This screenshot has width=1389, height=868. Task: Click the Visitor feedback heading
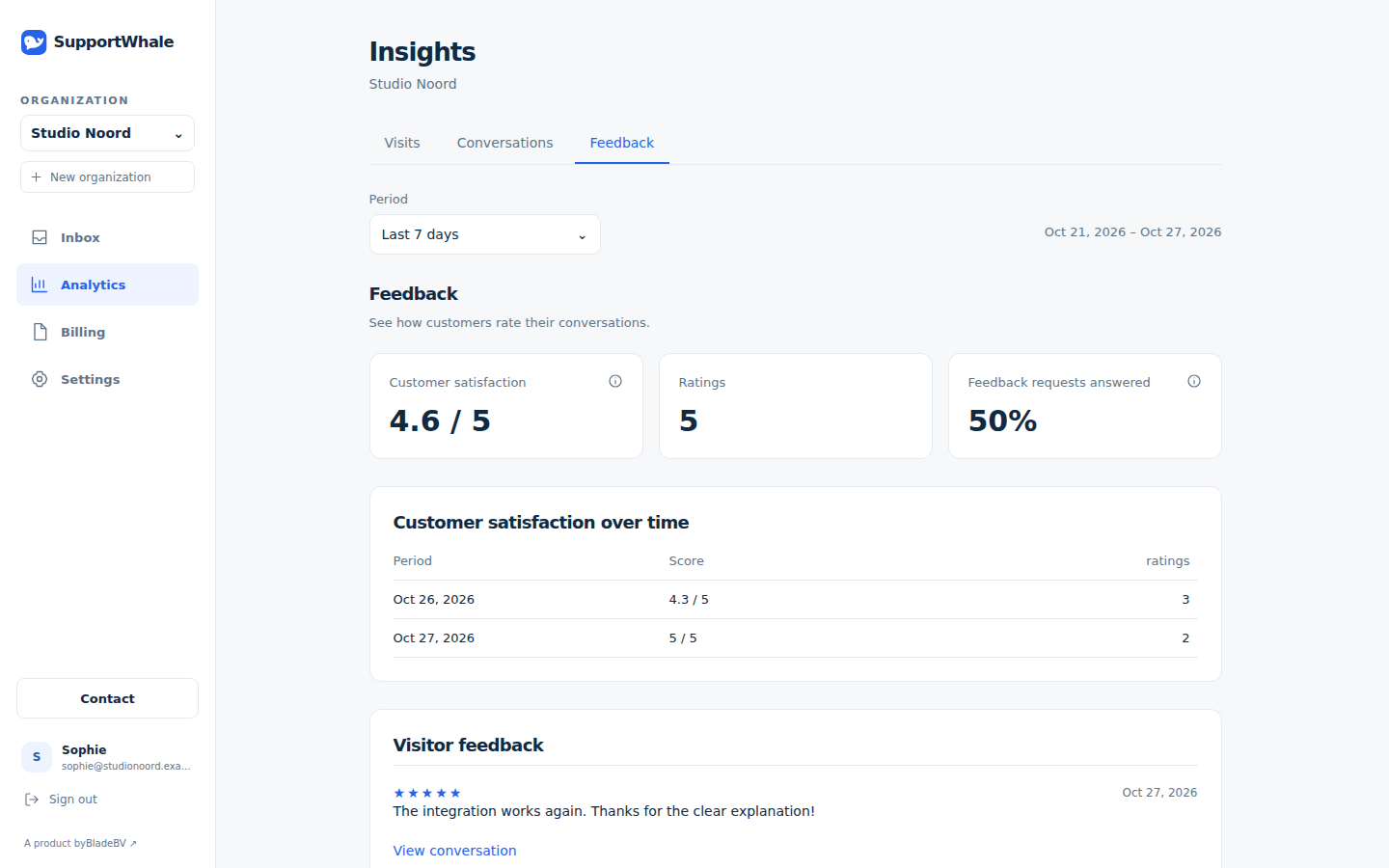pos(469,746)
